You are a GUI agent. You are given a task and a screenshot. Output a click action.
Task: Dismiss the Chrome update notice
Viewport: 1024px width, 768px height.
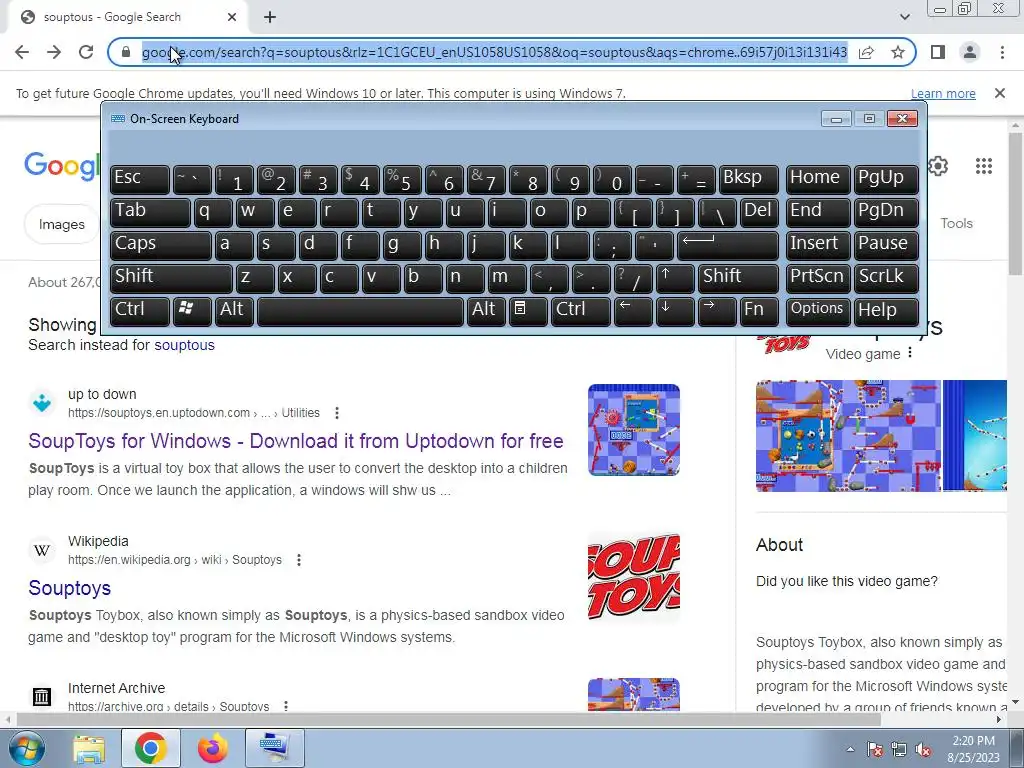coord(999,93)
